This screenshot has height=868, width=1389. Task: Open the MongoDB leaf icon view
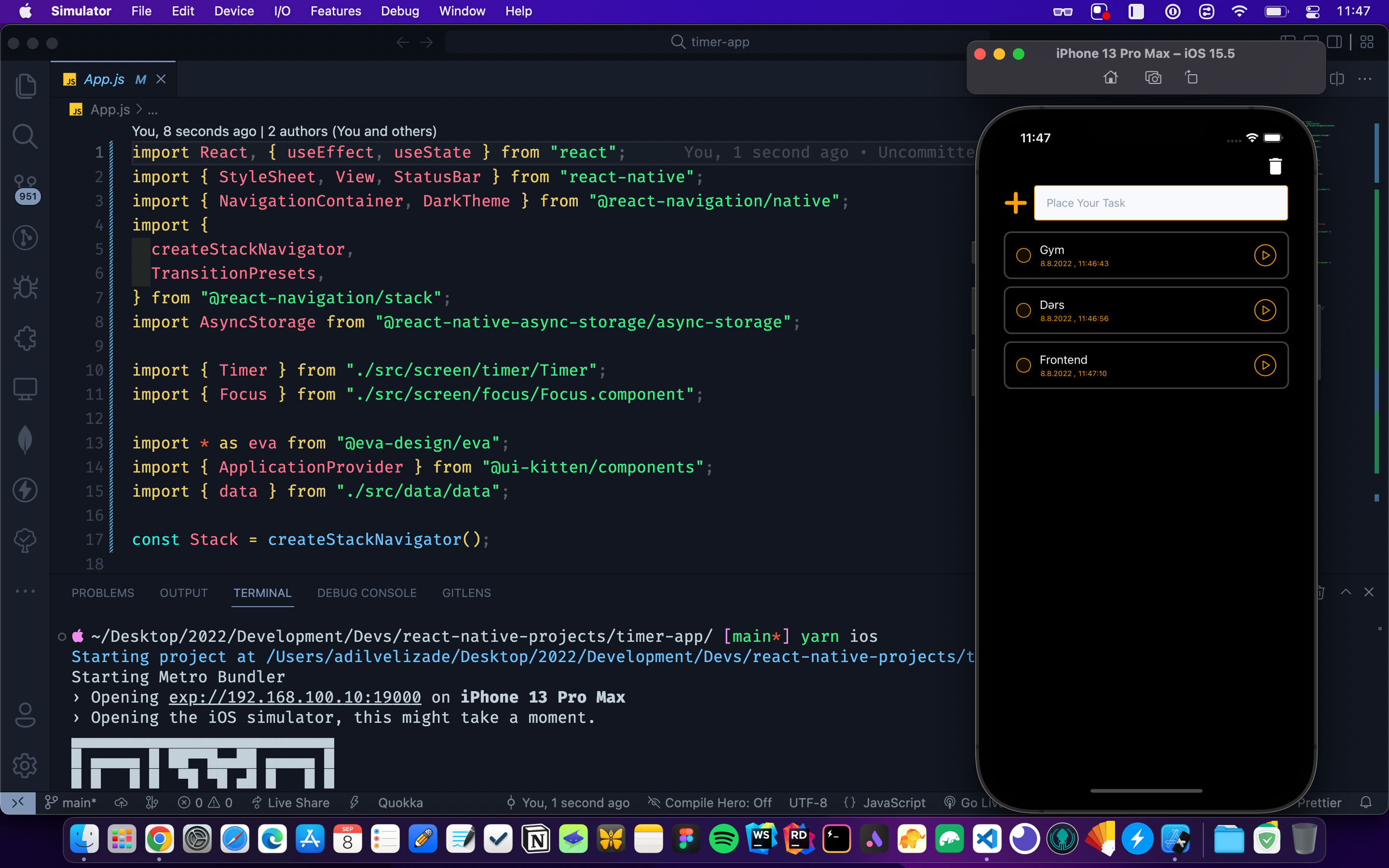(25, 439)
